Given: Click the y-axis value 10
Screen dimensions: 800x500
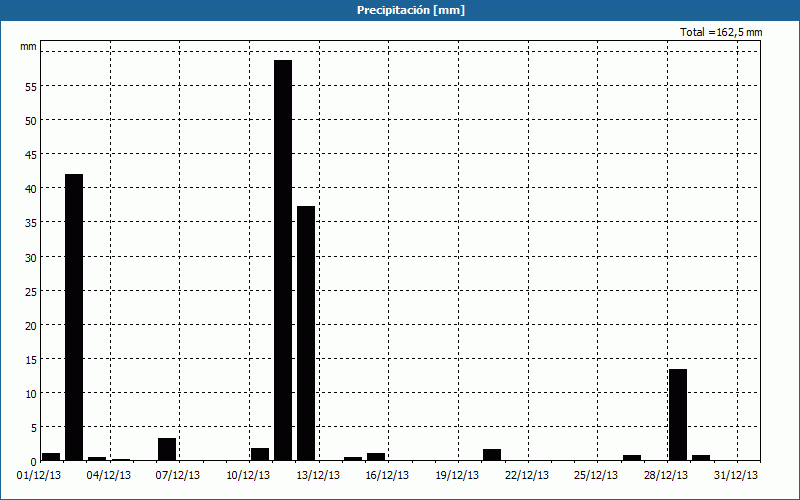Looking at the screenshot, I should point(31,394).
